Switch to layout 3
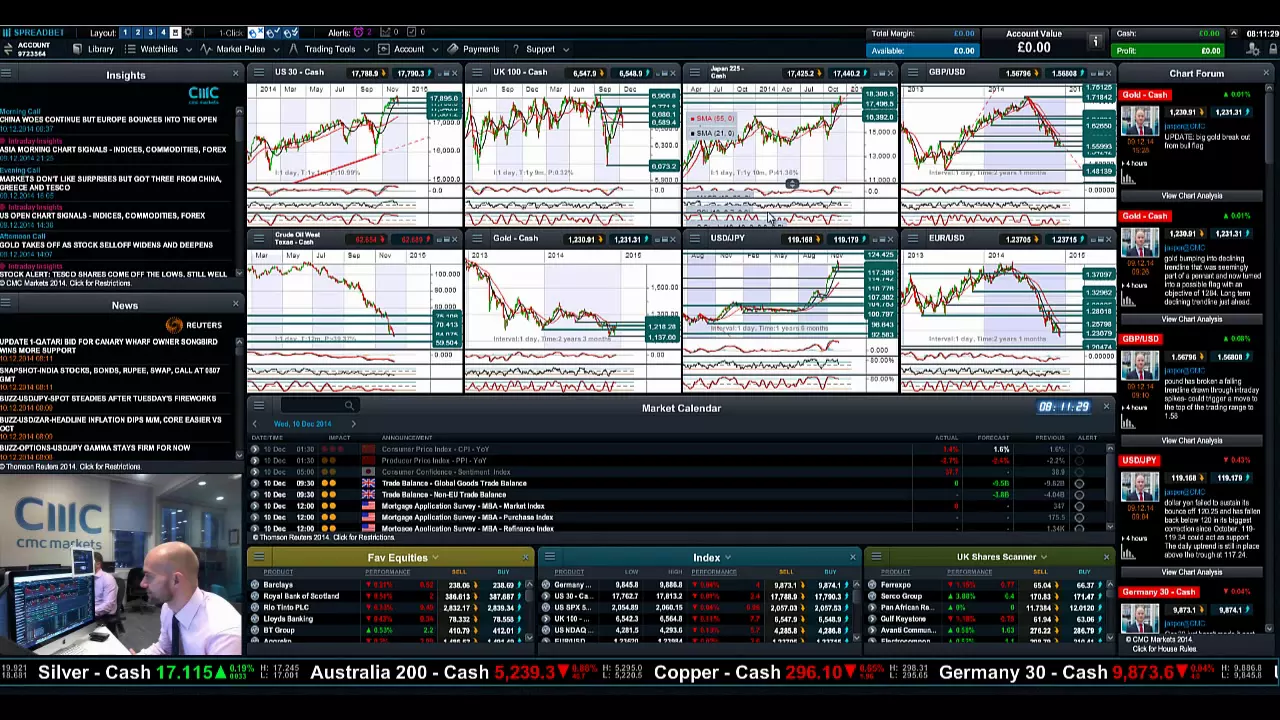Screen dimensions: 1280x720 pos(150,33)
